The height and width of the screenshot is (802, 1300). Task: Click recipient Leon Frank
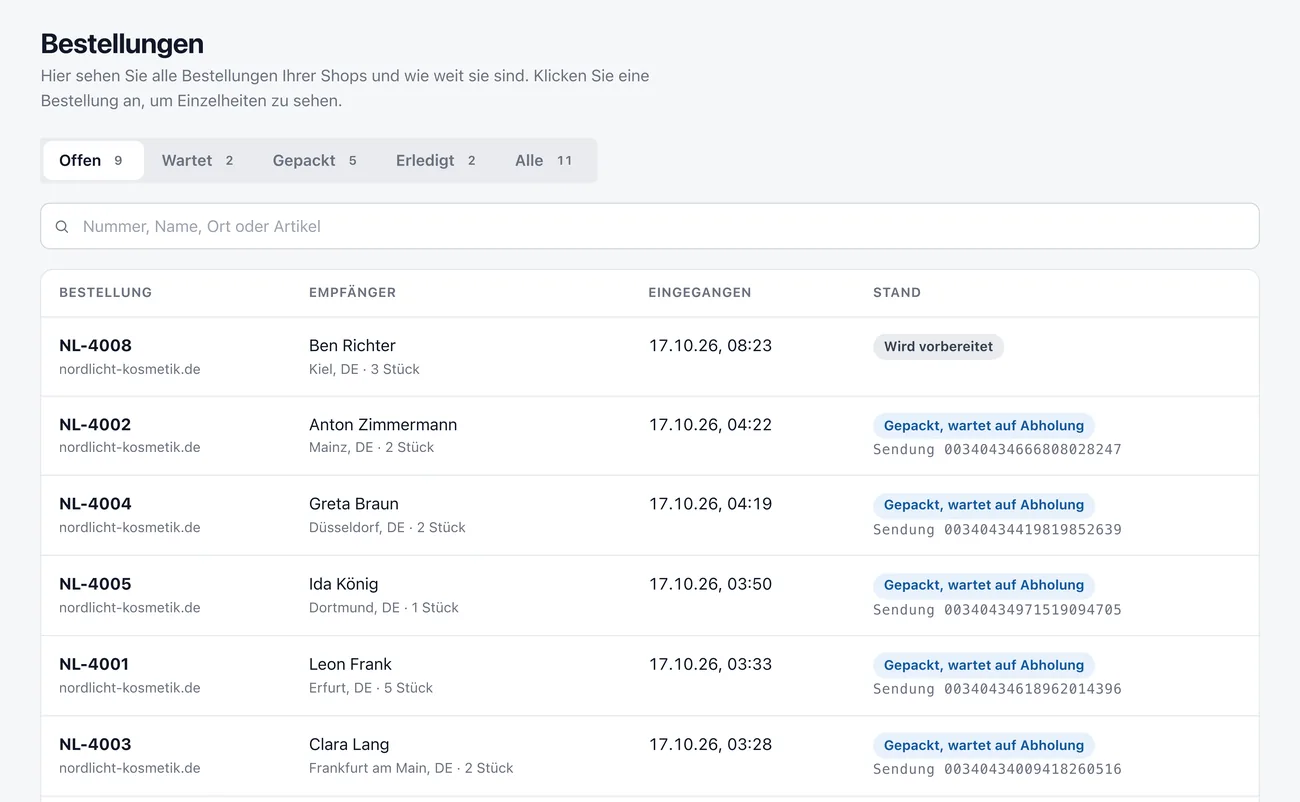(x=350, y=664)
